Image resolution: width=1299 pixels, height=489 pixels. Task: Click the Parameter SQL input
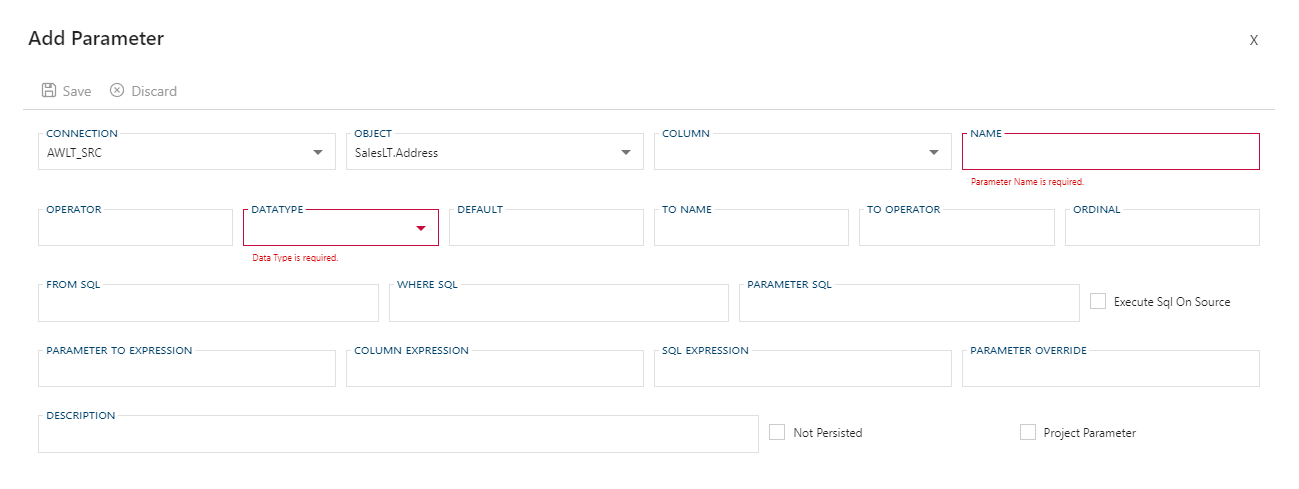[x=909, y=304]
